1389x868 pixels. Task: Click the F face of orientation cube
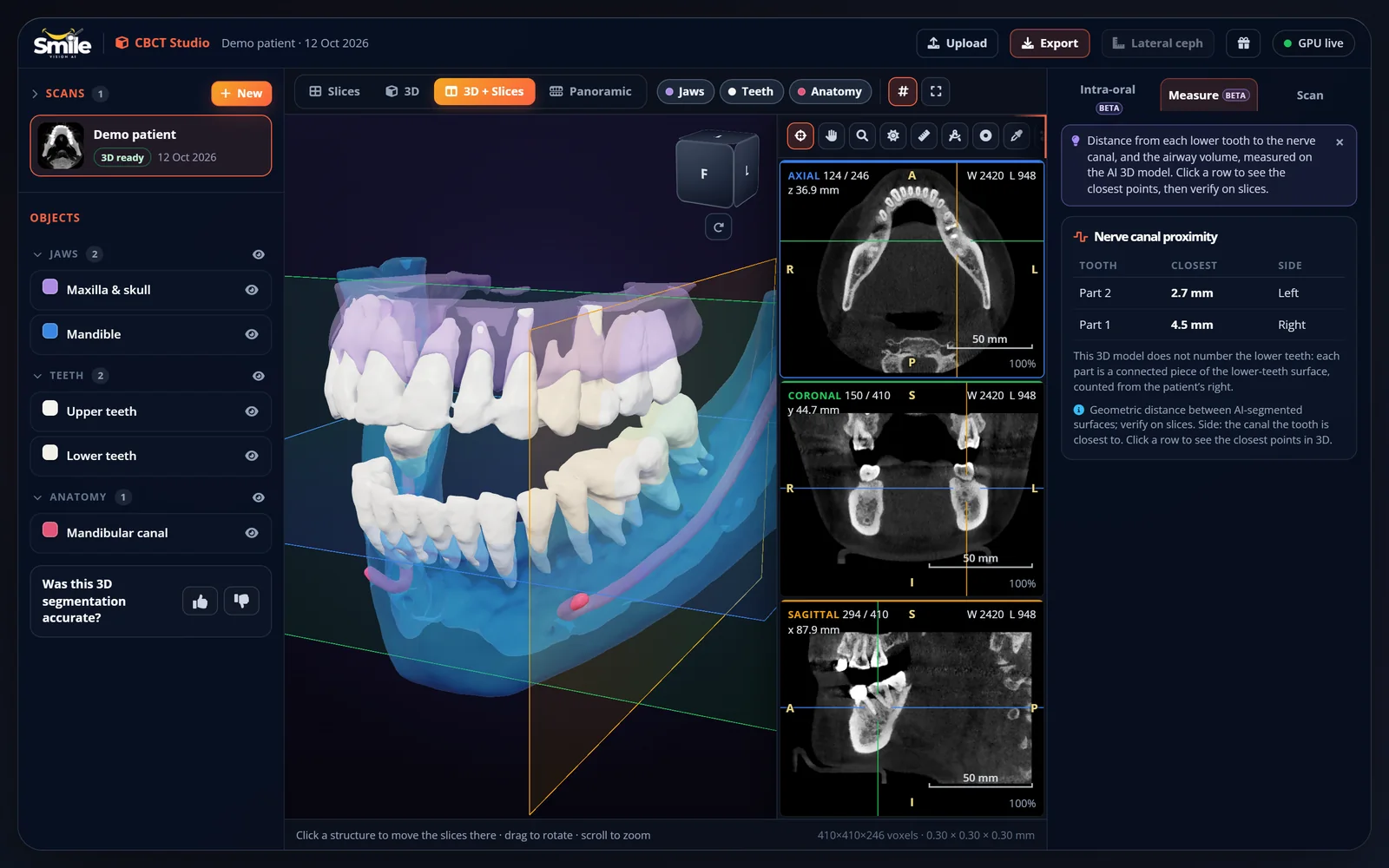tap(704, 174)
